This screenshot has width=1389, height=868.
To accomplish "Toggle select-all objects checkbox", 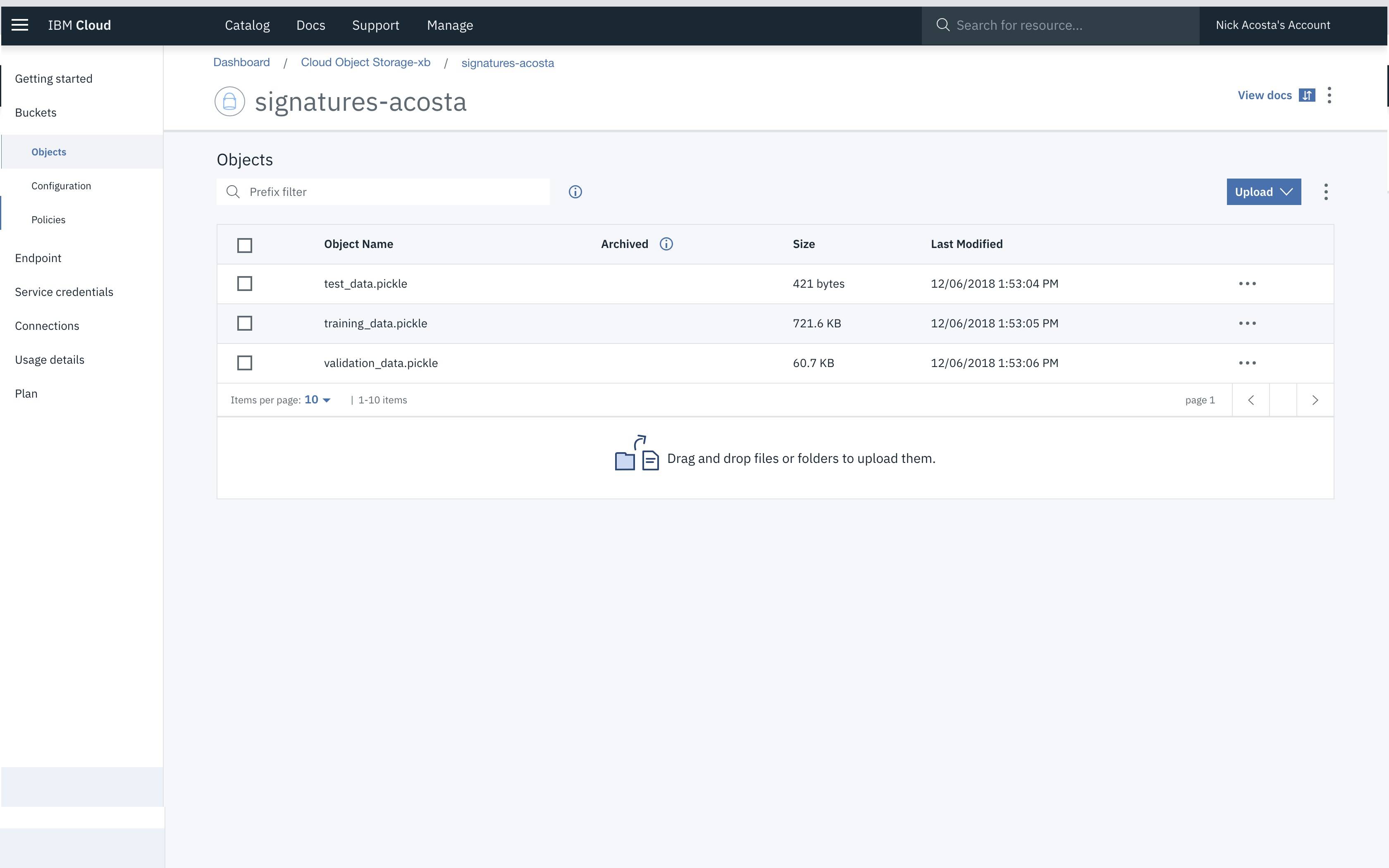I will (x=244, y=245).
